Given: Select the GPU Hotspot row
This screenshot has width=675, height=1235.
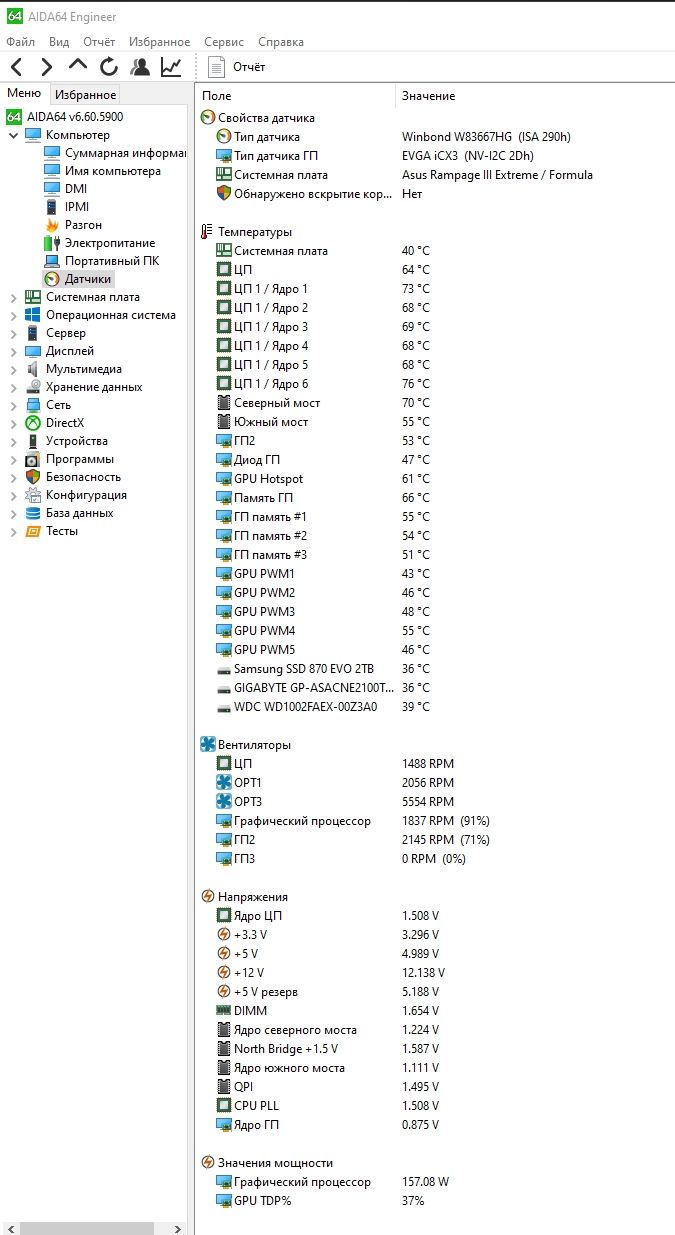Looking at the screenshot, I should coord(435,479).
